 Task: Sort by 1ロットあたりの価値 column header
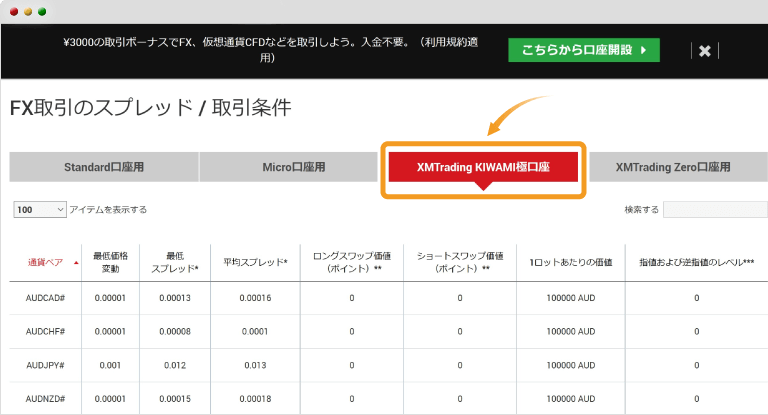(571, 263)
